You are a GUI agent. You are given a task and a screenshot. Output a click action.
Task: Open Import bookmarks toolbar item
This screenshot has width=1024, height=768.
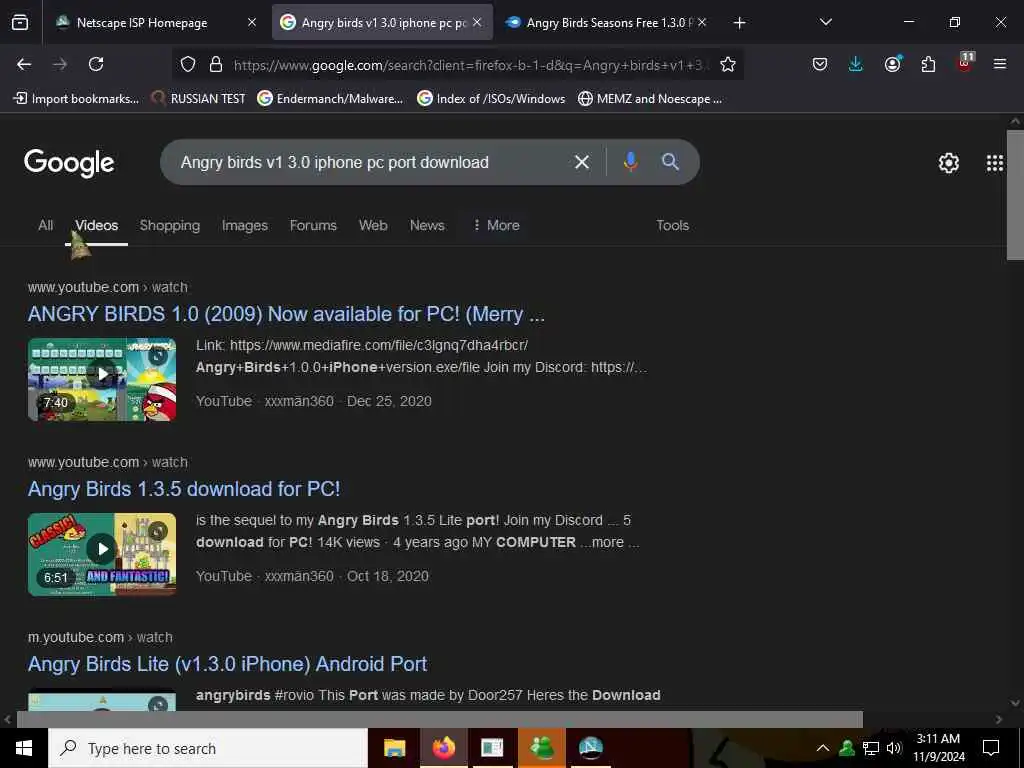coord(76,99)
